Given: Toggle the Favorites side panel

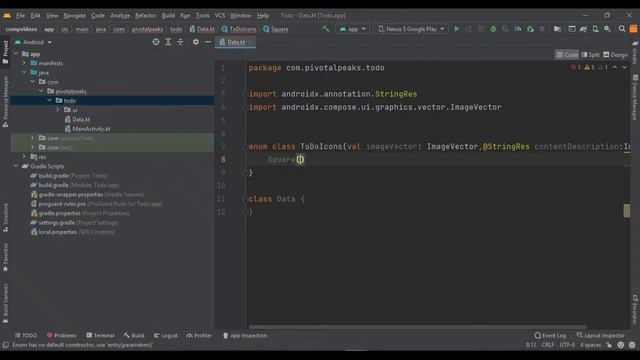Looking at the screenshot, I should 5,258.
